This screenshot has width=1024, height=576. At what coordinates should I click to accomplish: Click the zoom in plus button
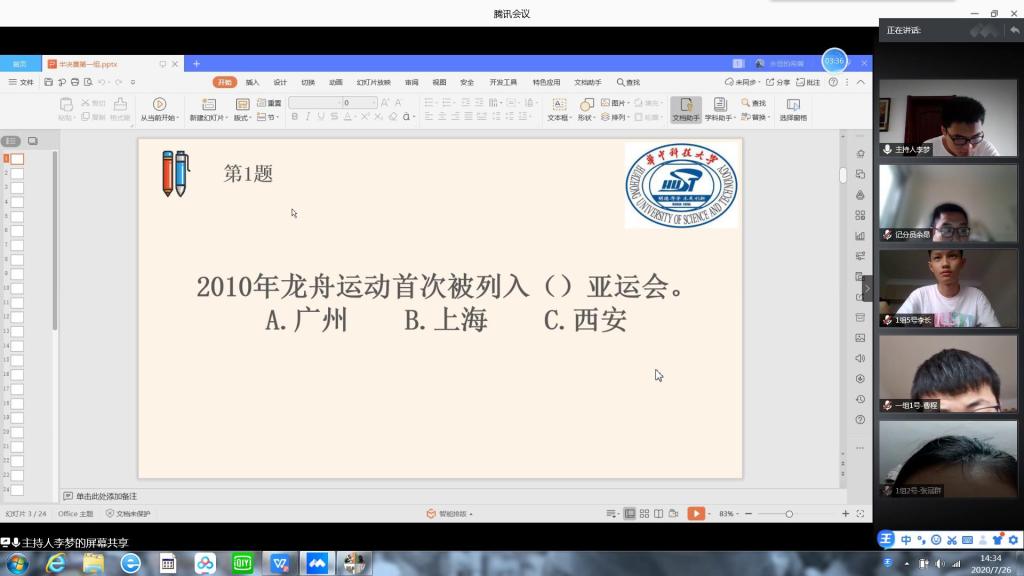coord(845,514)
